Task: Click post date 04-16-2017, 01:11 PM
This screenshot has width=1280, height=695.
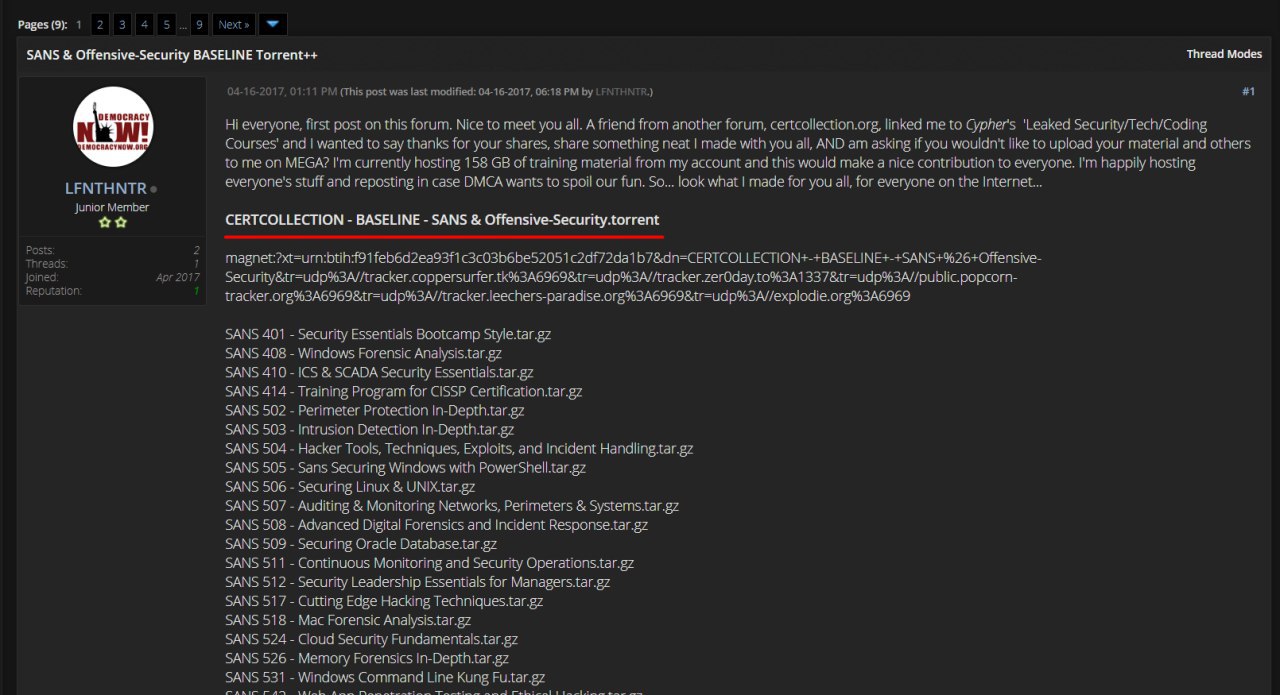Action: 282,92
